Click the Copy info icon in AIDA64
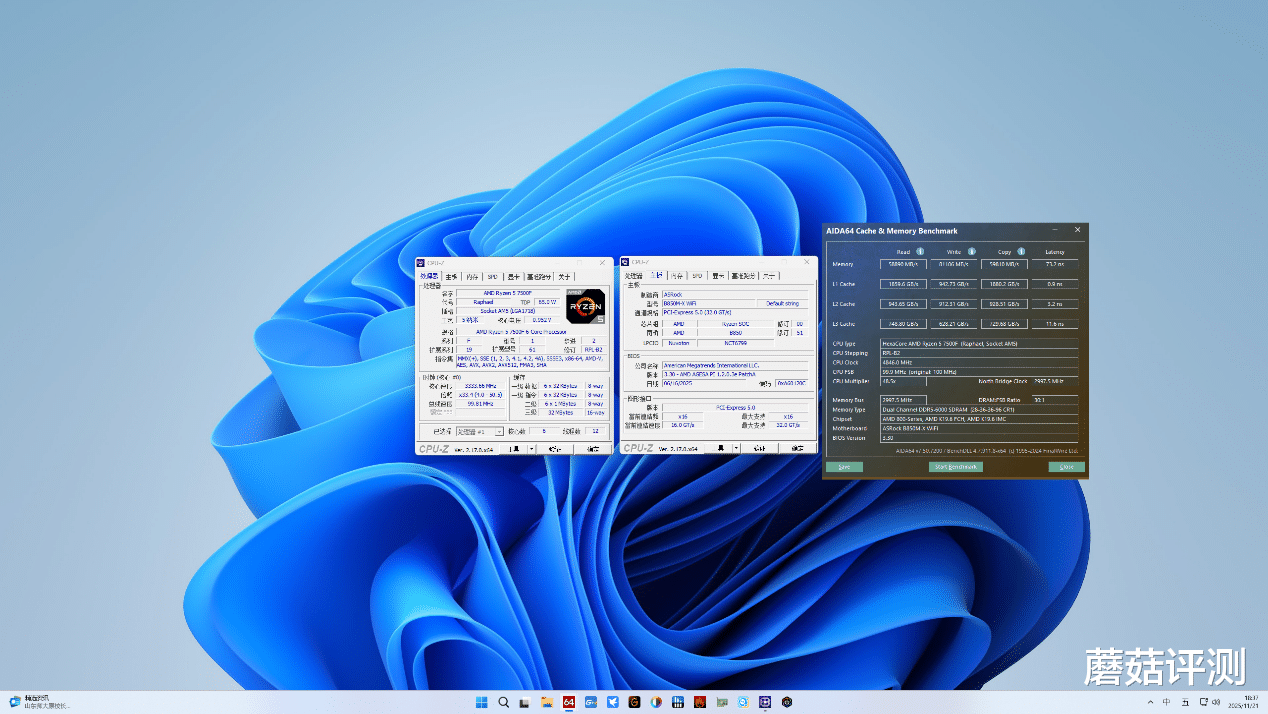1268x714 pixels. (1021, 252)
